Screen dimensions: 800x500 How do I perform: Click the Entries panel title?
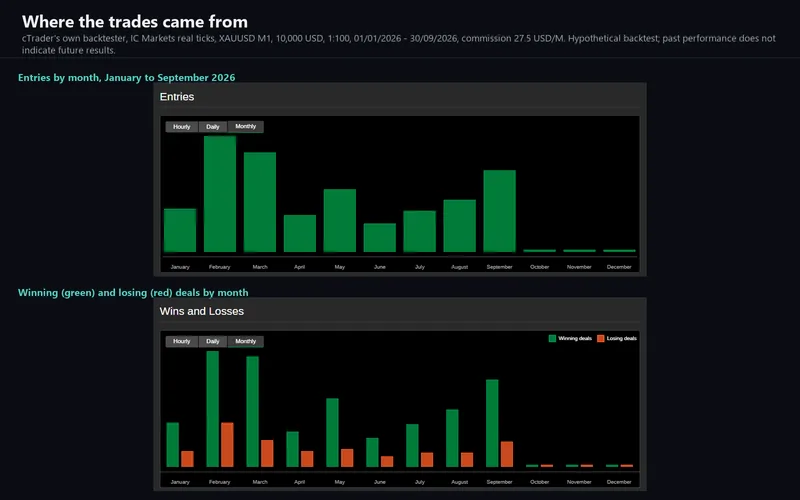pyautogui.click(x=177, y=96)
